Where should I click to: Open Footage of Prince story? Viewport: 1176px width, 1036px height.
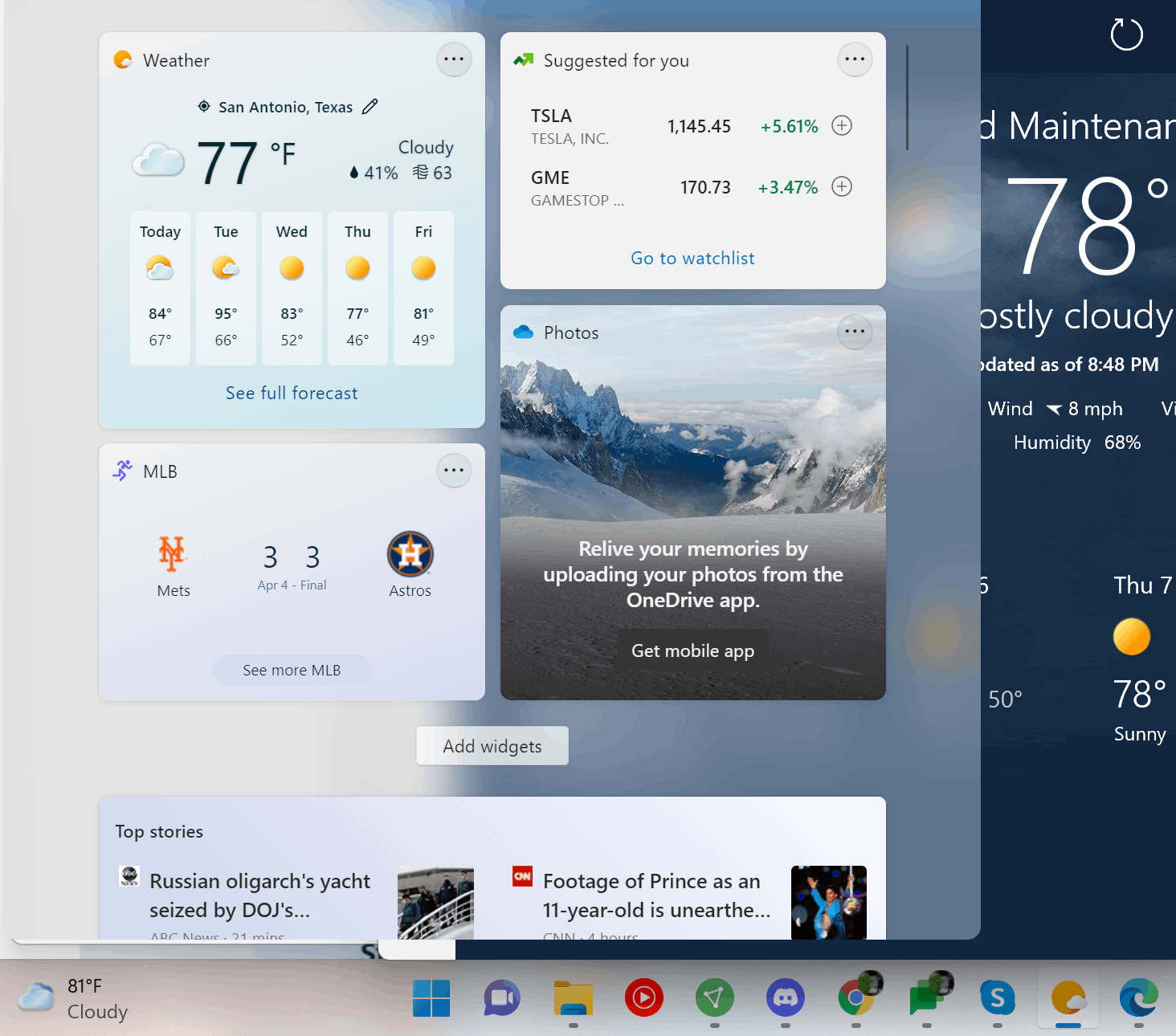point(657,895)
